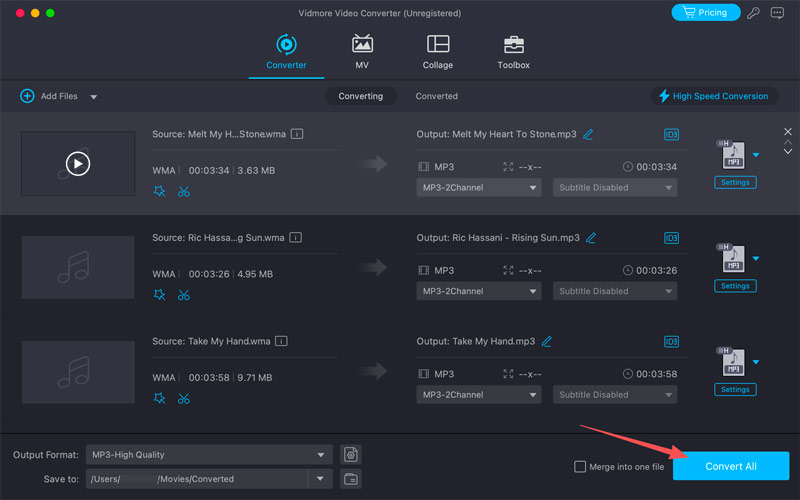Open edit effects for Melt My Heart source
This screenshot has width=800, height=500.
(x=160, y=191)
